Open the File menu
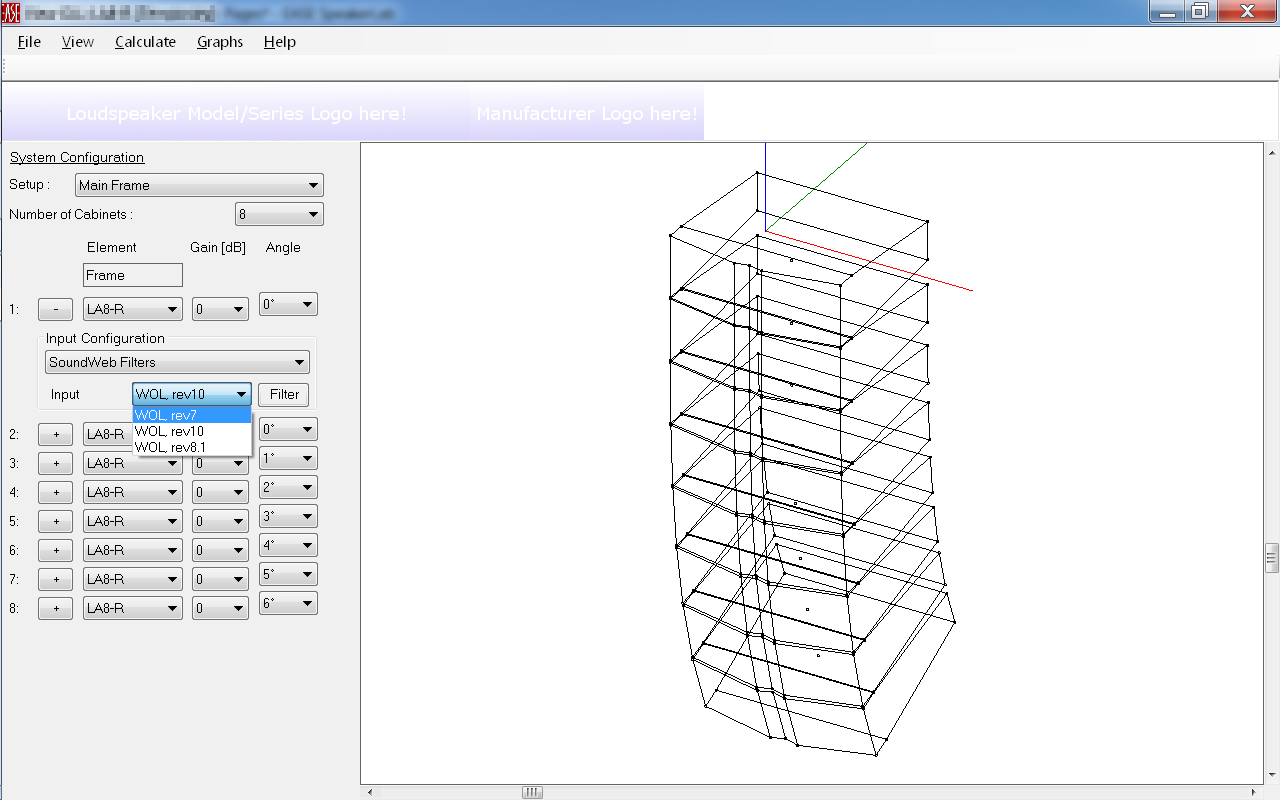Screen dimensions: 1280x800 (x=29, y=42)
